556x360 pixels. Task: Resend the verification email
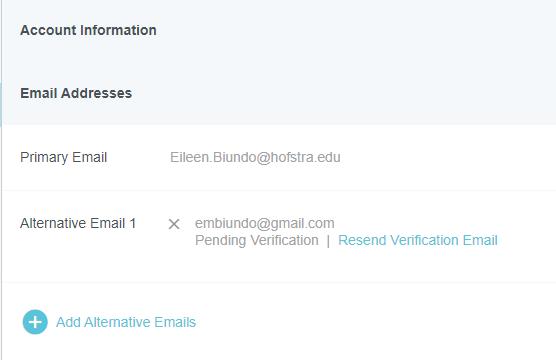[418, 240]
